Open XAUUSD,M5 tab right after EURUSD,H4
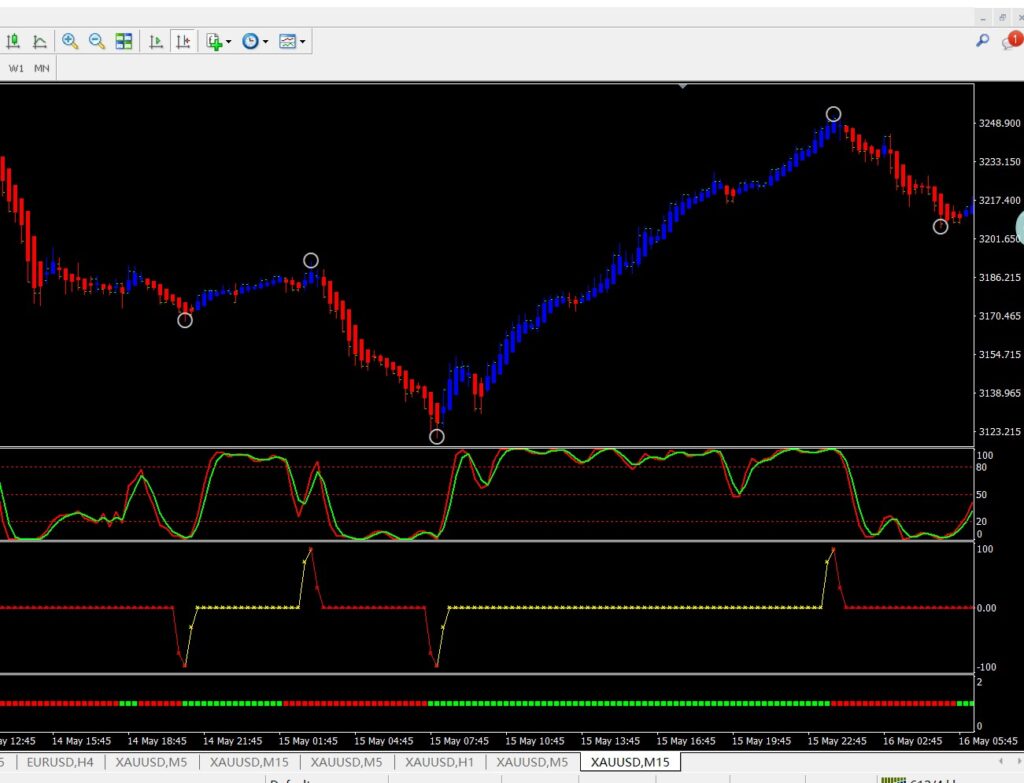 pyautogui.click(x=151, y=762)
